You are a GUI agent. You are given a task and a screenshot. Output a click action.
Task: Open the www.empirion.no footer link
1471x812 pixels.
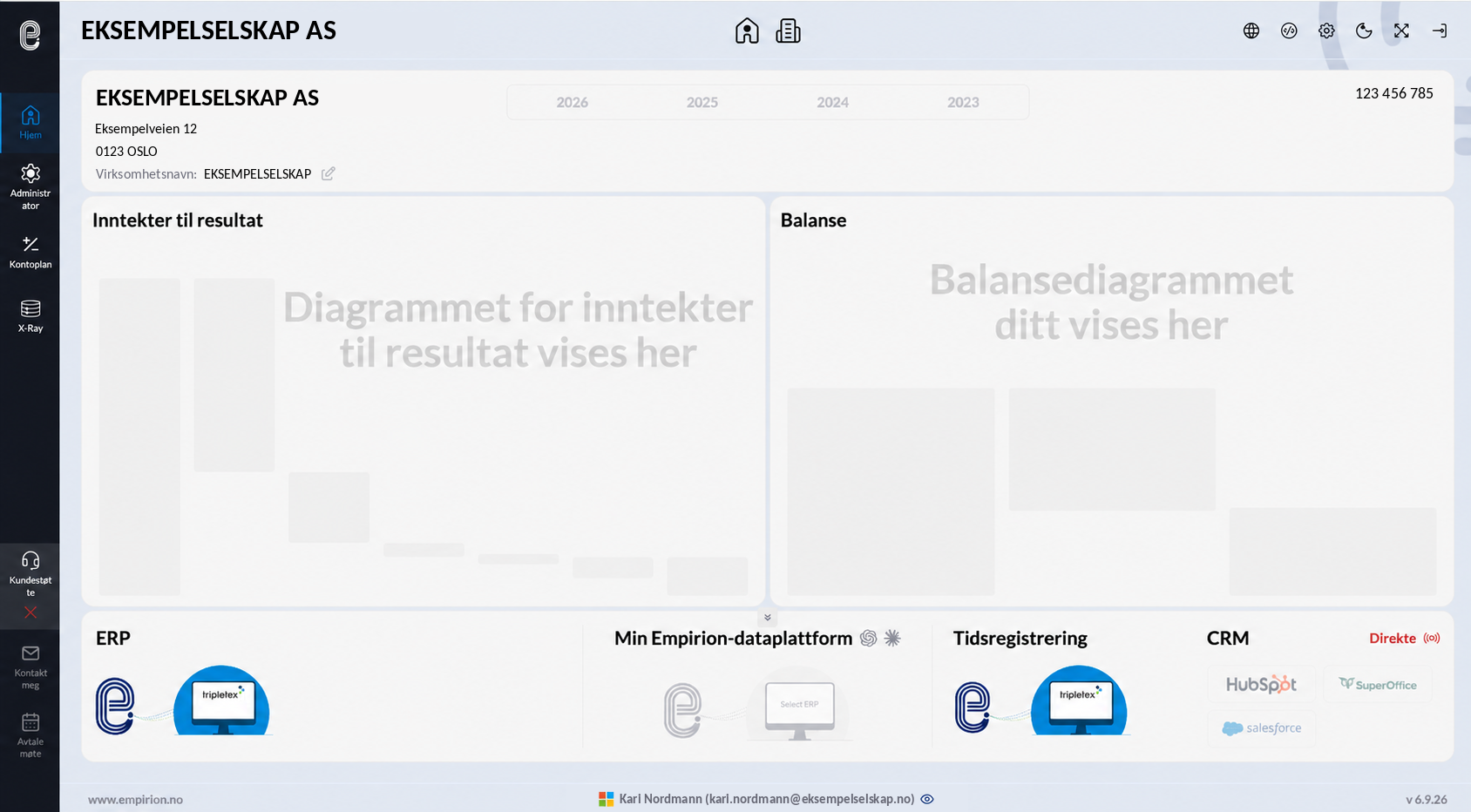pos(135,800)
